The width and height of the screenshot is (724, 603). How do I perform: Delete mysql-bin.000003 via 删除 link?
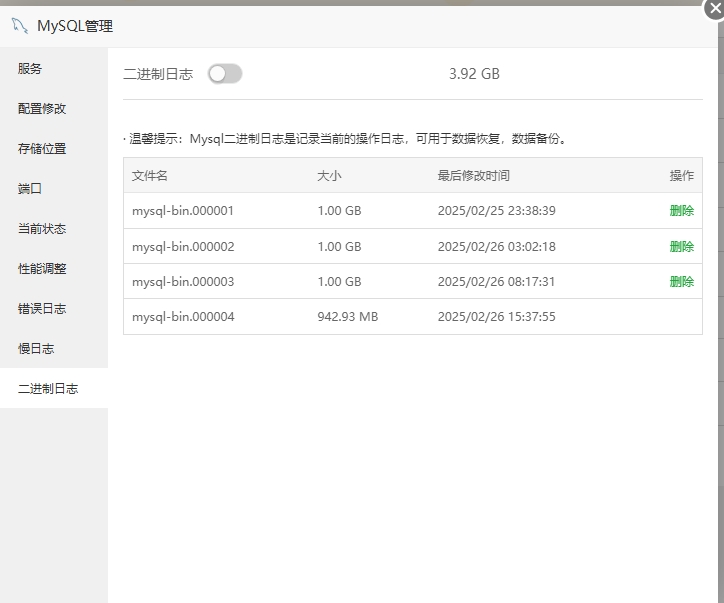[x=682, y=282]
